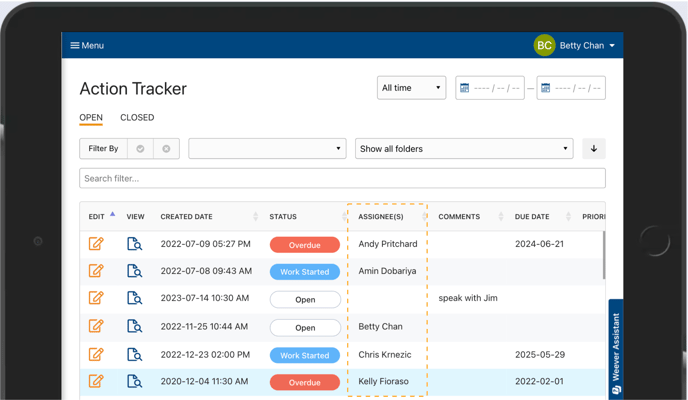The image size is (688, 400).
Task: Open the All time dropdown
Action: [x=411, y=88]
